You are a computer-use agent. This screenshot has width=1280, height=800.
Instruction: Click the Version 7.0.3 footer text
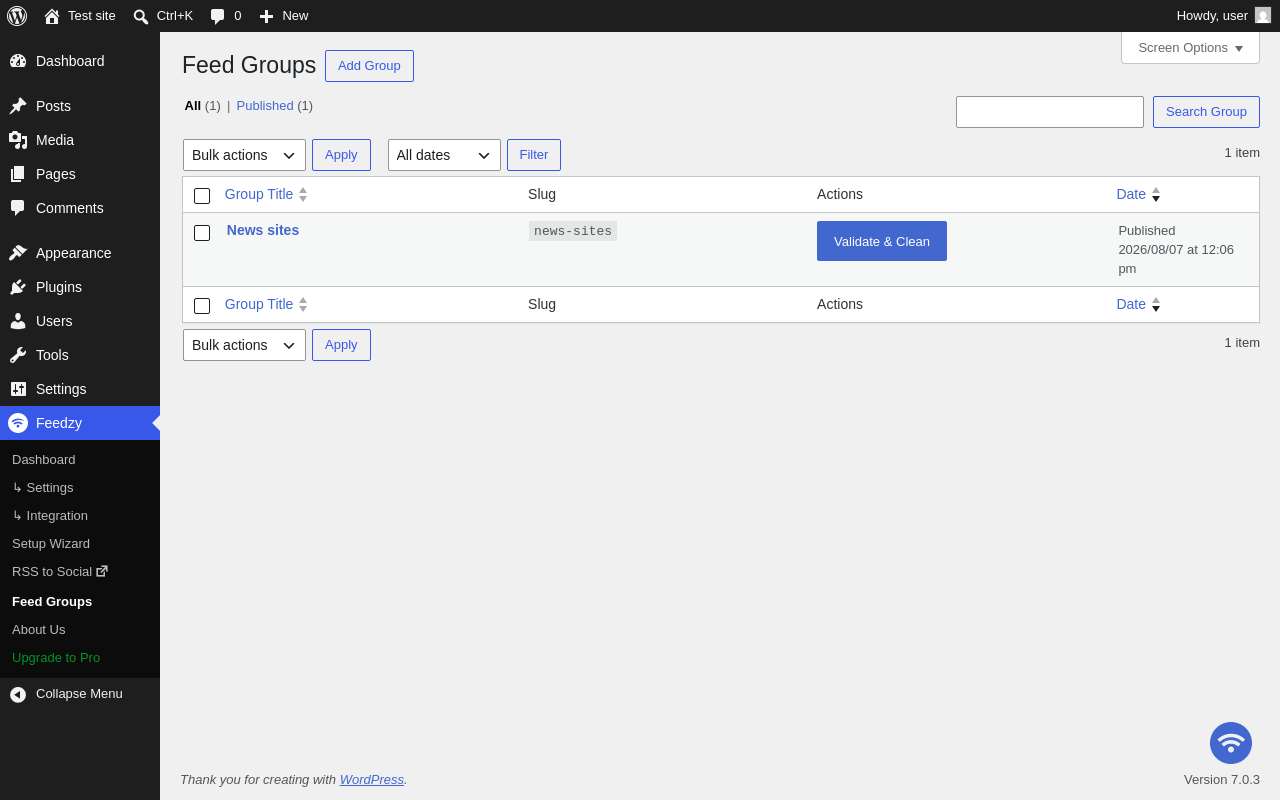[1222, 779]
